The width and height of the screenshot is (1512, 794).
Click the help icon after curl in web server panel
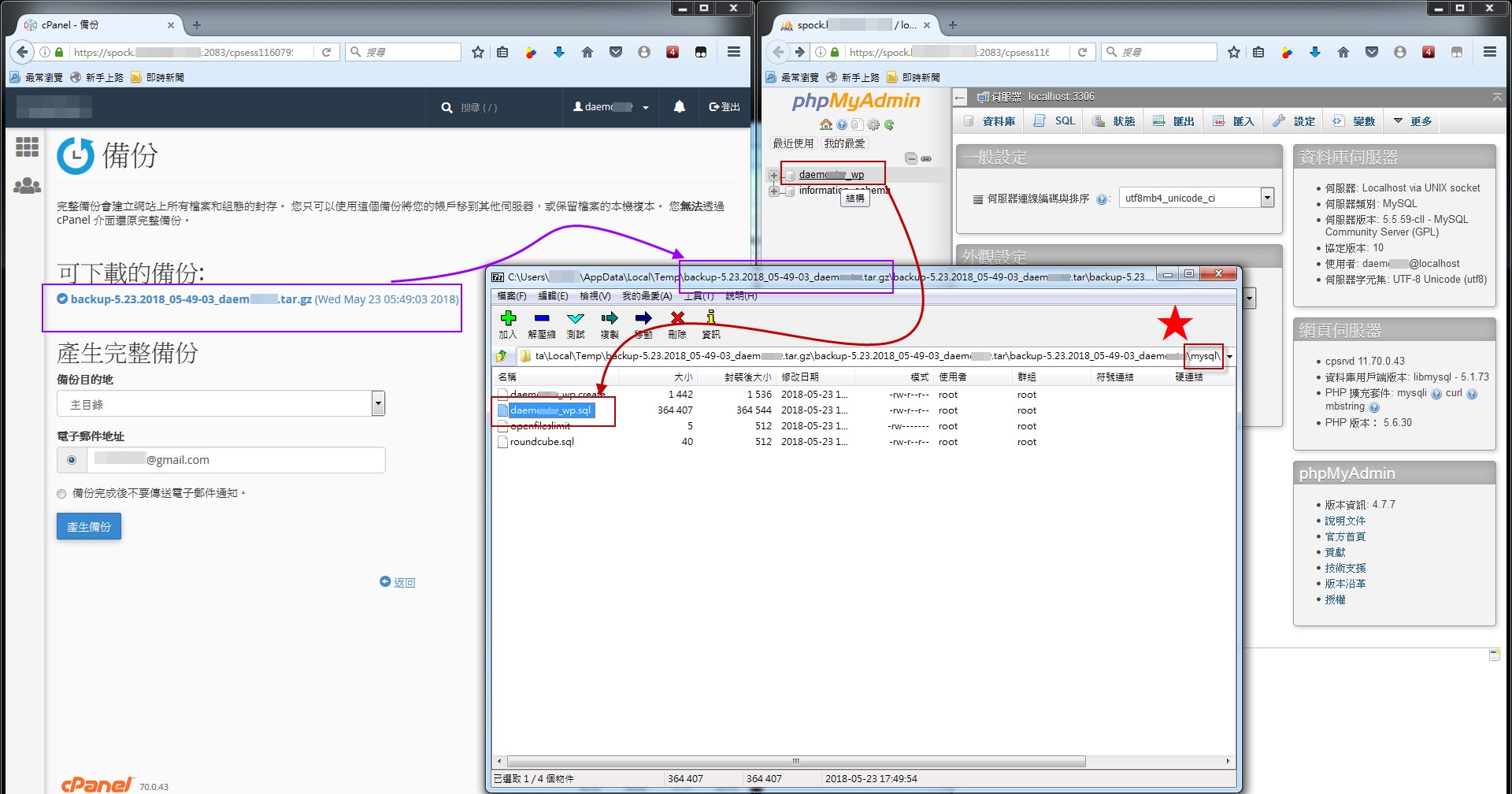click(x=1472, y=394)
